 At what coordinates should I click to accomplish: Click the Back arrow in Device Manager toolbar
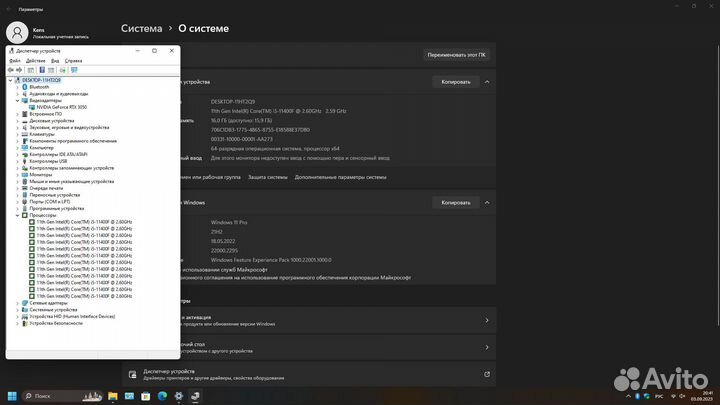coord(11,70)
